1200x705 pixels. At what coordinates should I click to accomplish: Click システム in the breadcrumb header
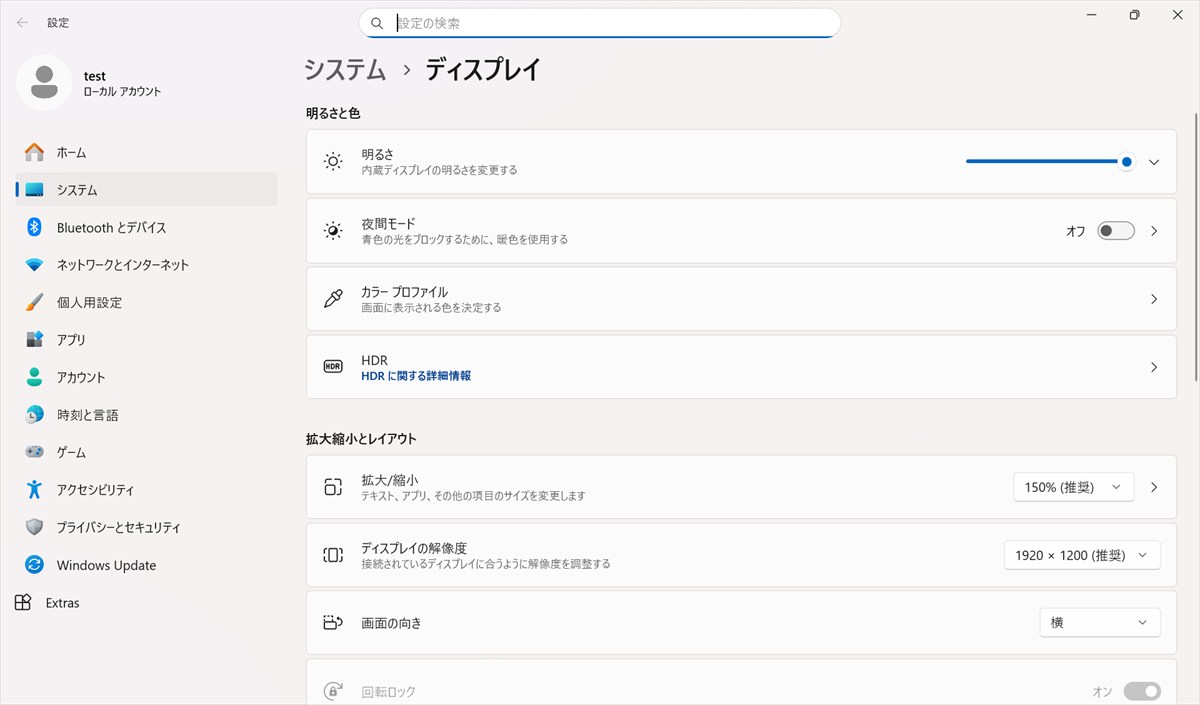[345, 70]
